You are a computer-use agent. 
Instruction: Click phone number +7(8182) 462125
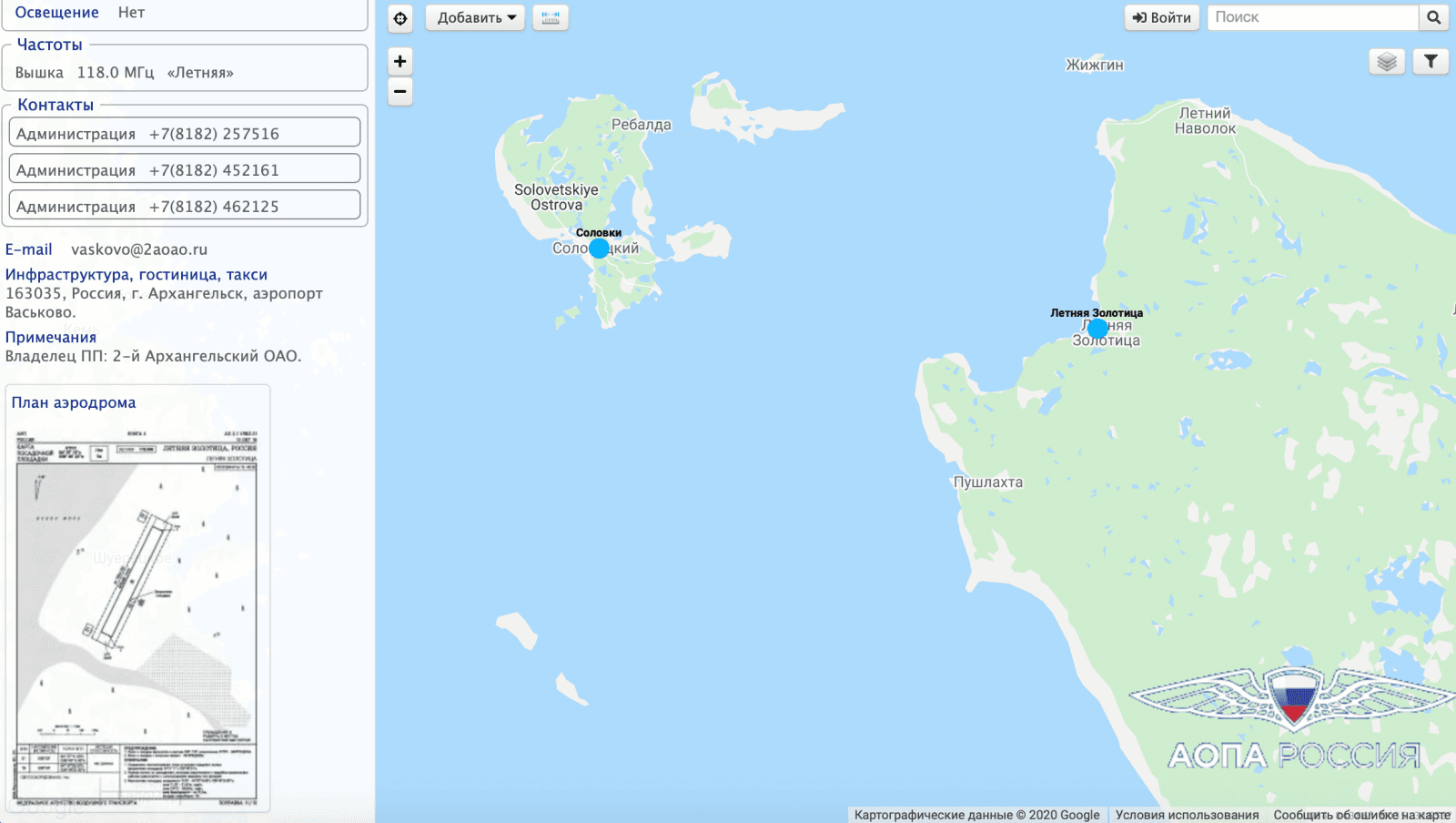(x=214, y=207)
